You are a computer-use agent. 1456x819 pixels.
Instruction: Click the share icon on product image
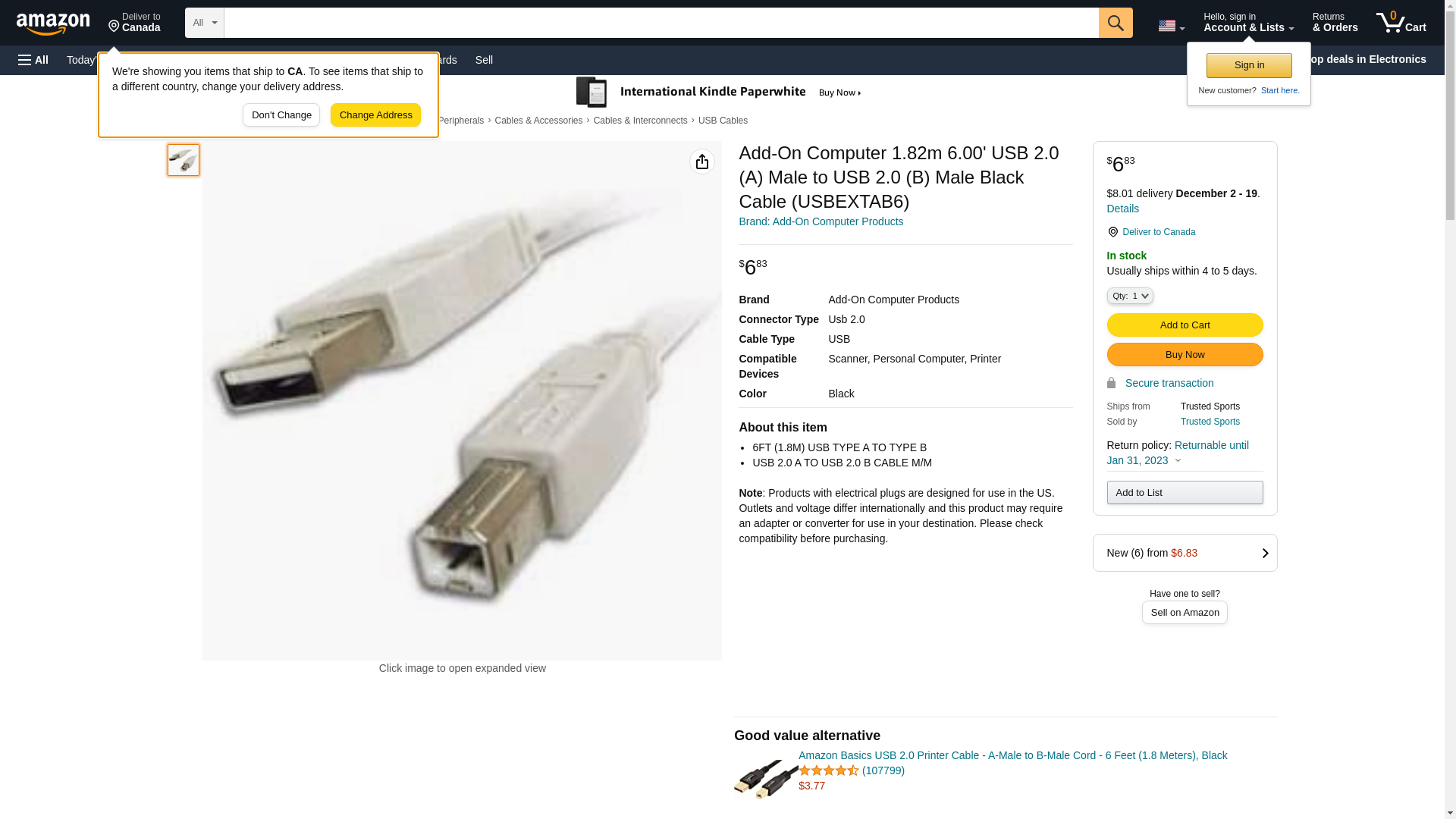coord(701,162)
